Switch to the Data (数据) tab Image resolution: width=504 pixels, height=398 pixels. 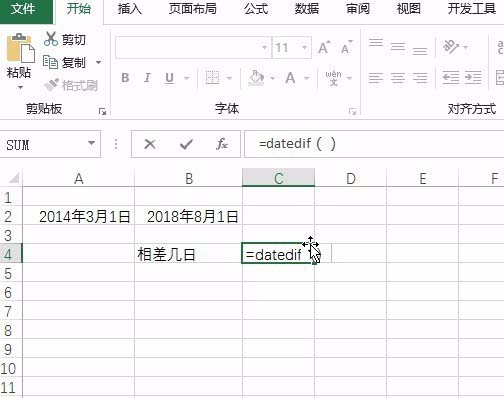pos(307,9)
